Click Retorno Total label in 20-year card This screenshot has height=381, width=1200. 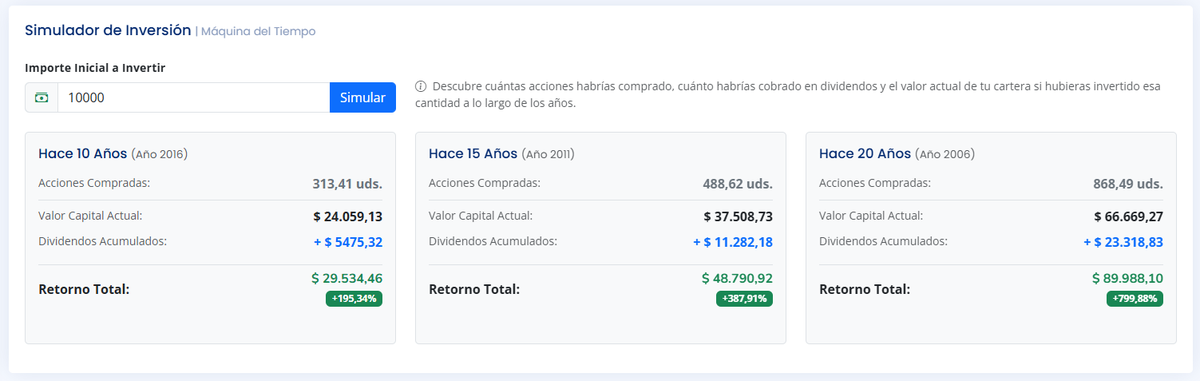(x=864, y=290)
